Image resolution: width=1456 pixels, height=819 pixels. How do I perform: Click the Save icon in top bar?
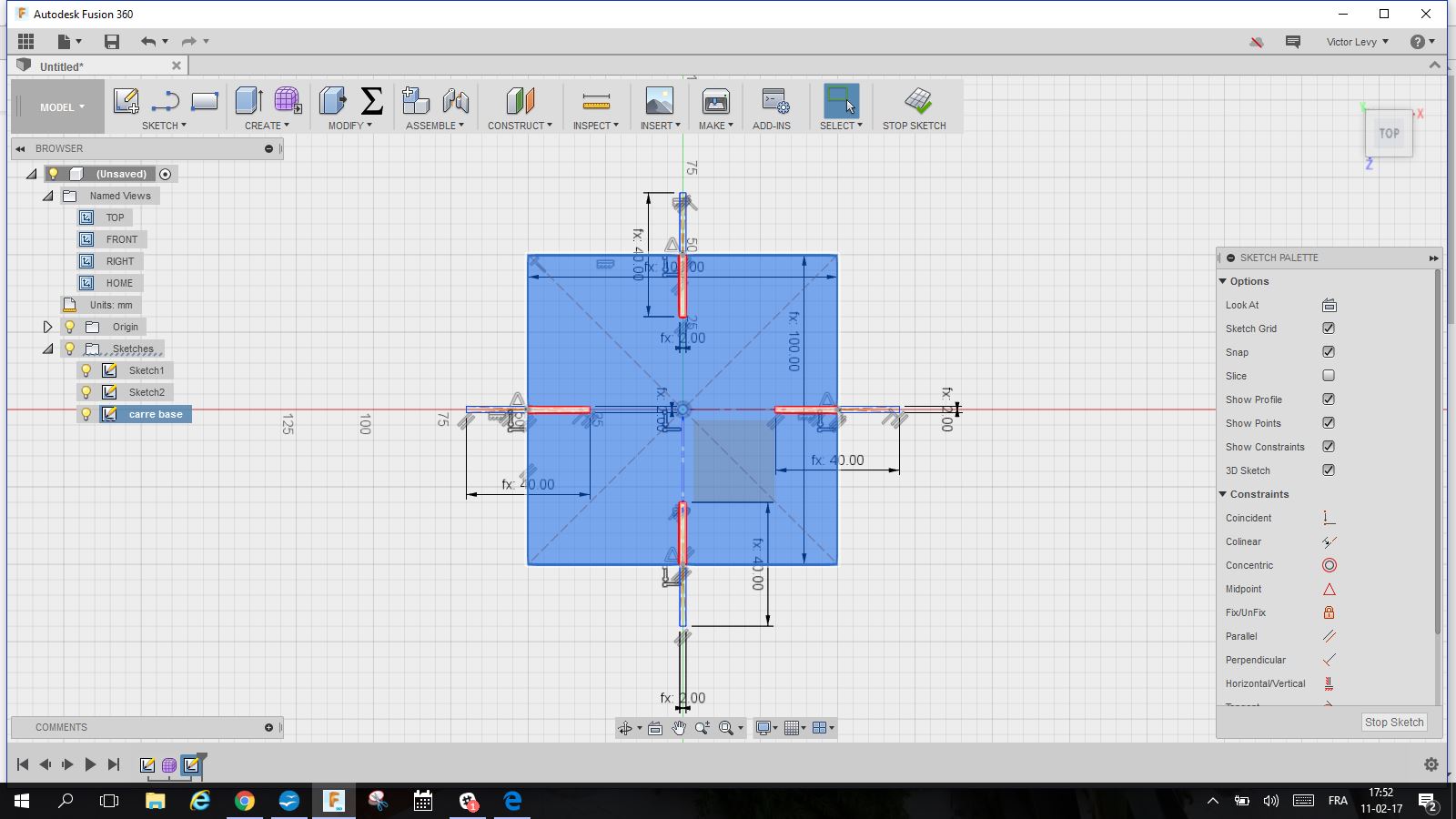pos(112,41)
